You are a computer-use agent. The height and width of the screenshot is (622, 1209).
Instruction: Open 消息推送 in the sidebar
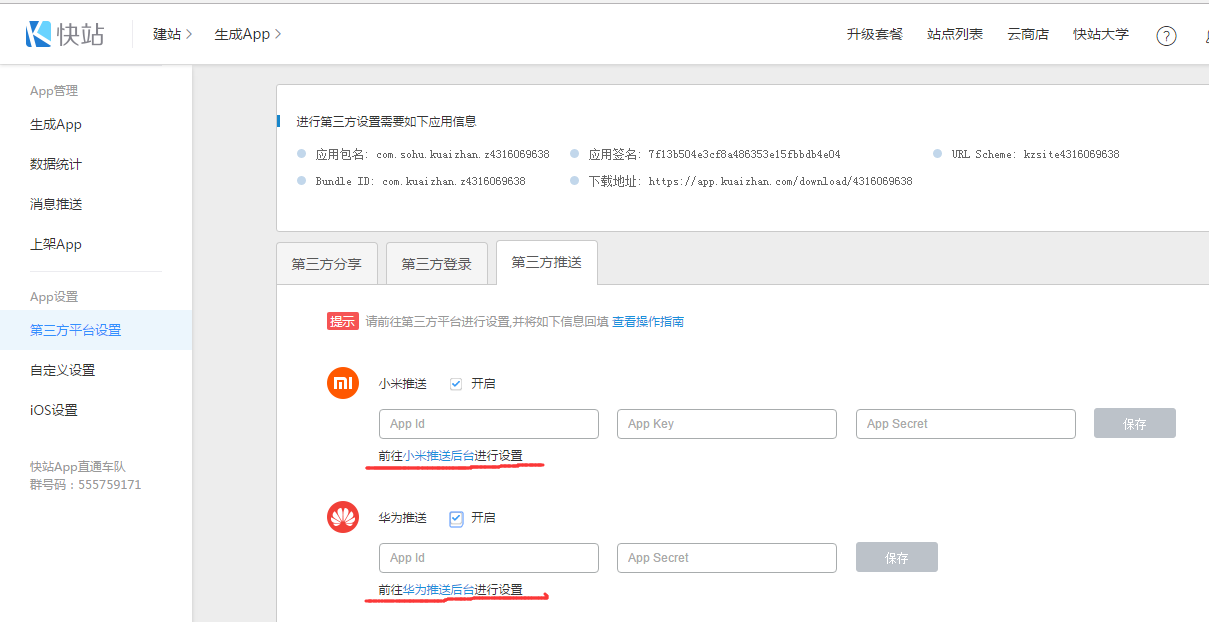click(56, 204)
